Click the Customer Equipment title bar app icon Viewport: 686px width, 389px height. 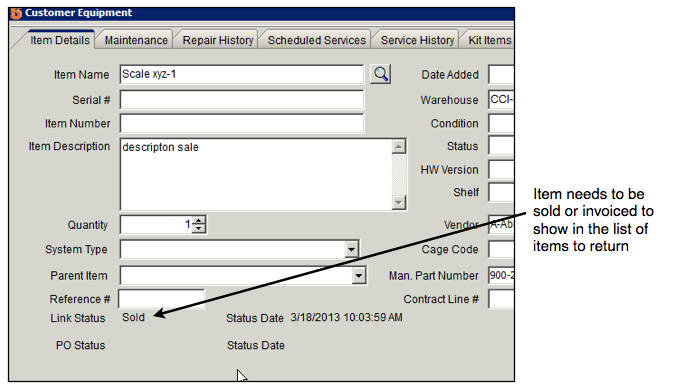click(16, 13)
